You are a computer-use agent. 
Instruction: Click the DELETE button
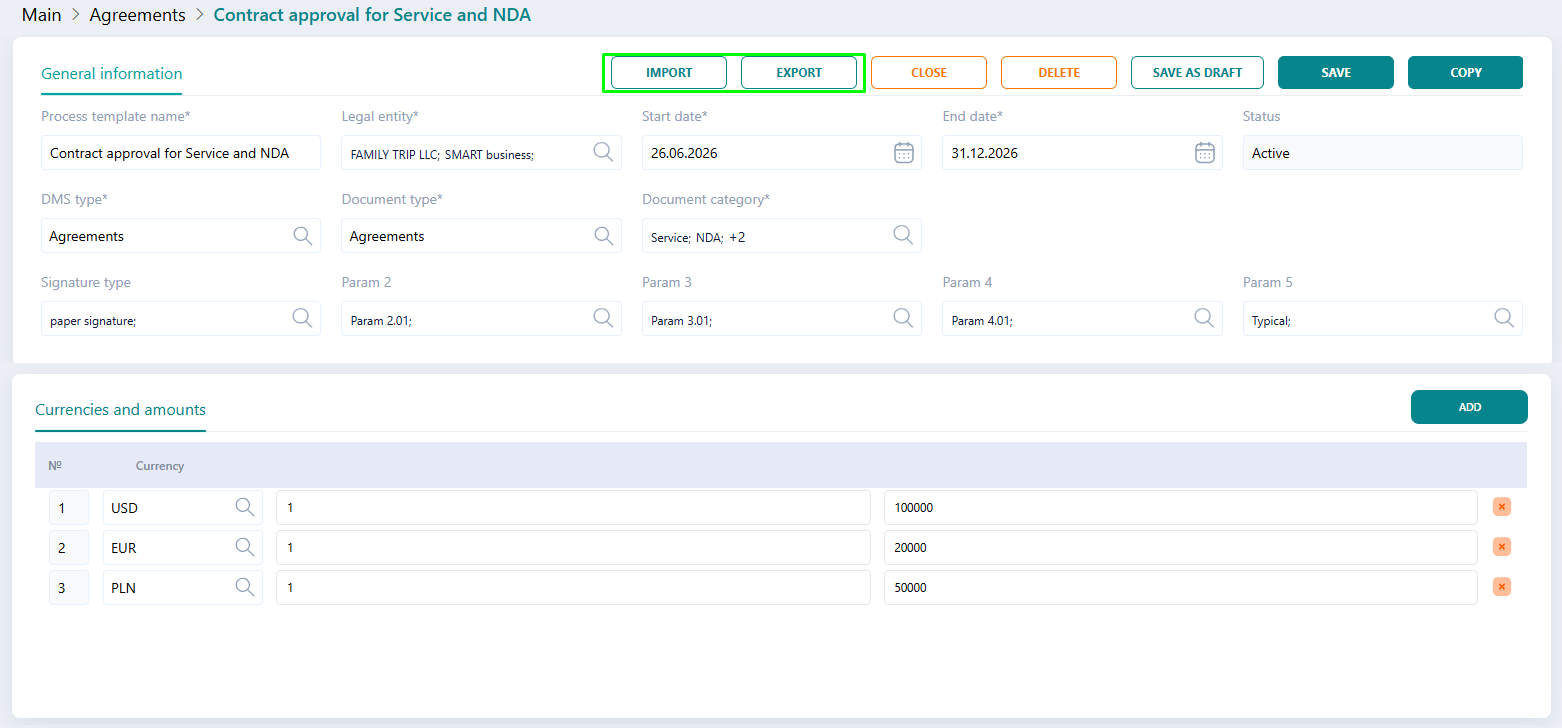coord(1059,73)
